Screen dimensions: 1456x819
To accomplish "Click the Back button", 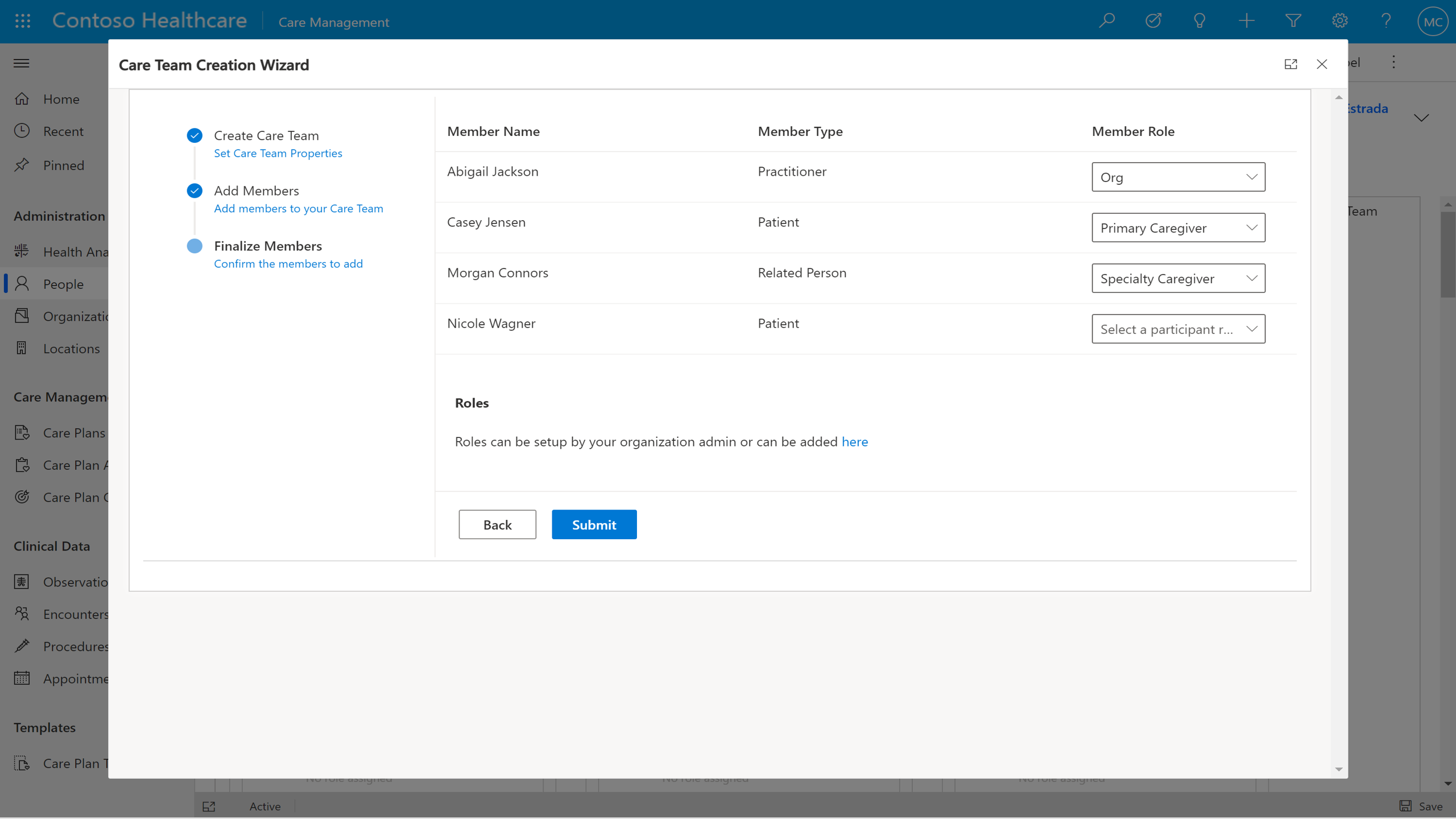I will [x=497, y=524].
